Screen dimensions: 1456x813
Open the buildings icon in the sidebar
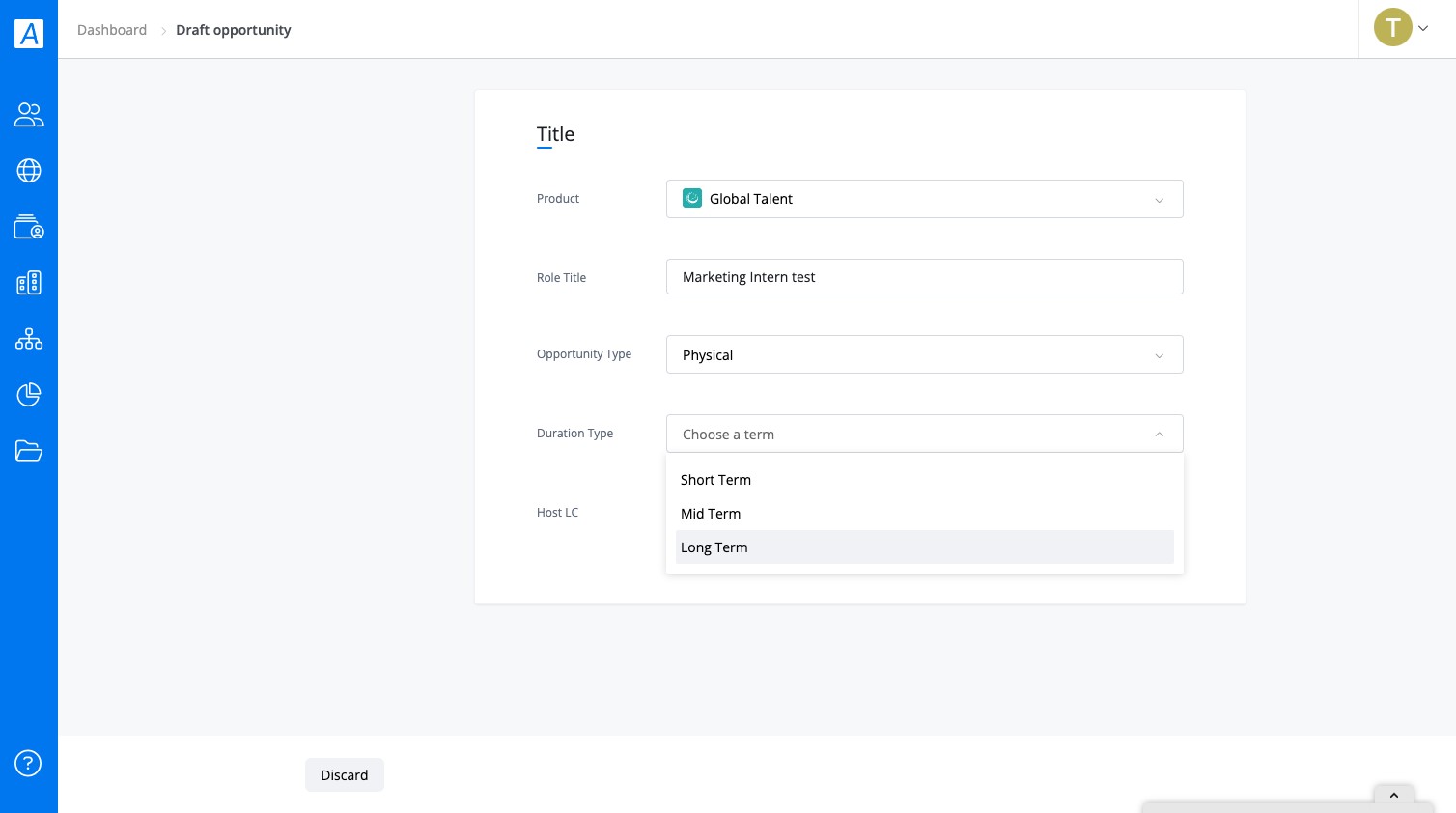click(29, 283)
